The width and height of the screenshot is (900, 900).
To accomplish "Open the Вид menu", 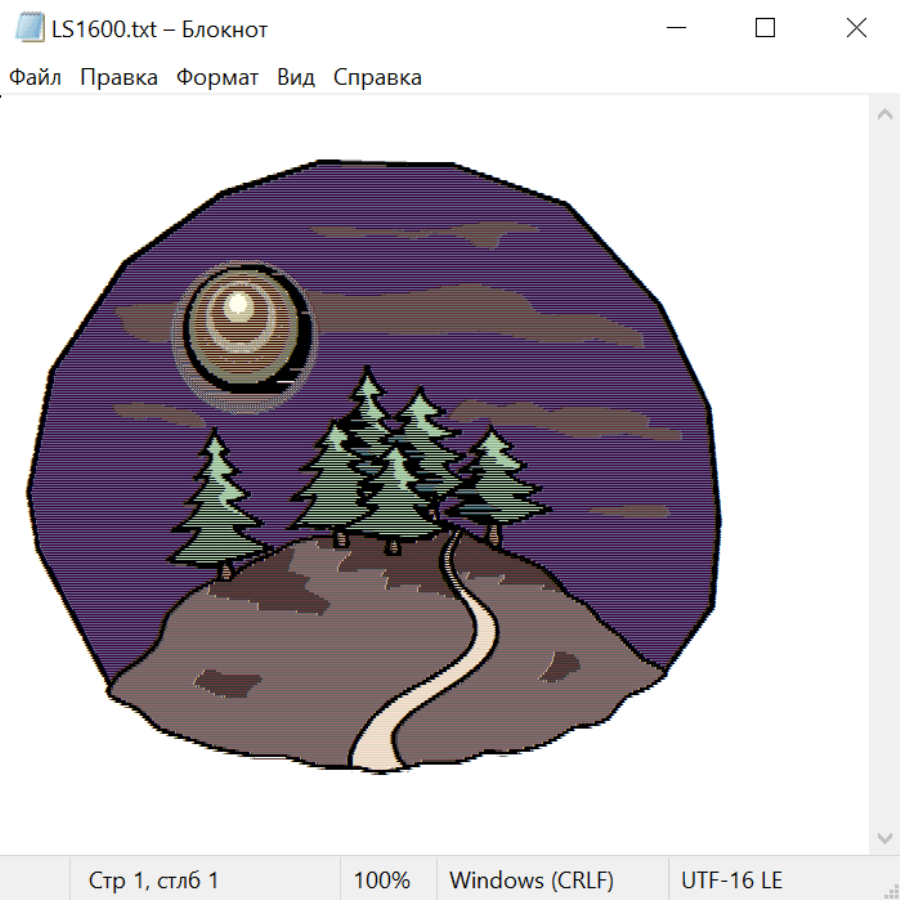I will (x=296, y=78).
